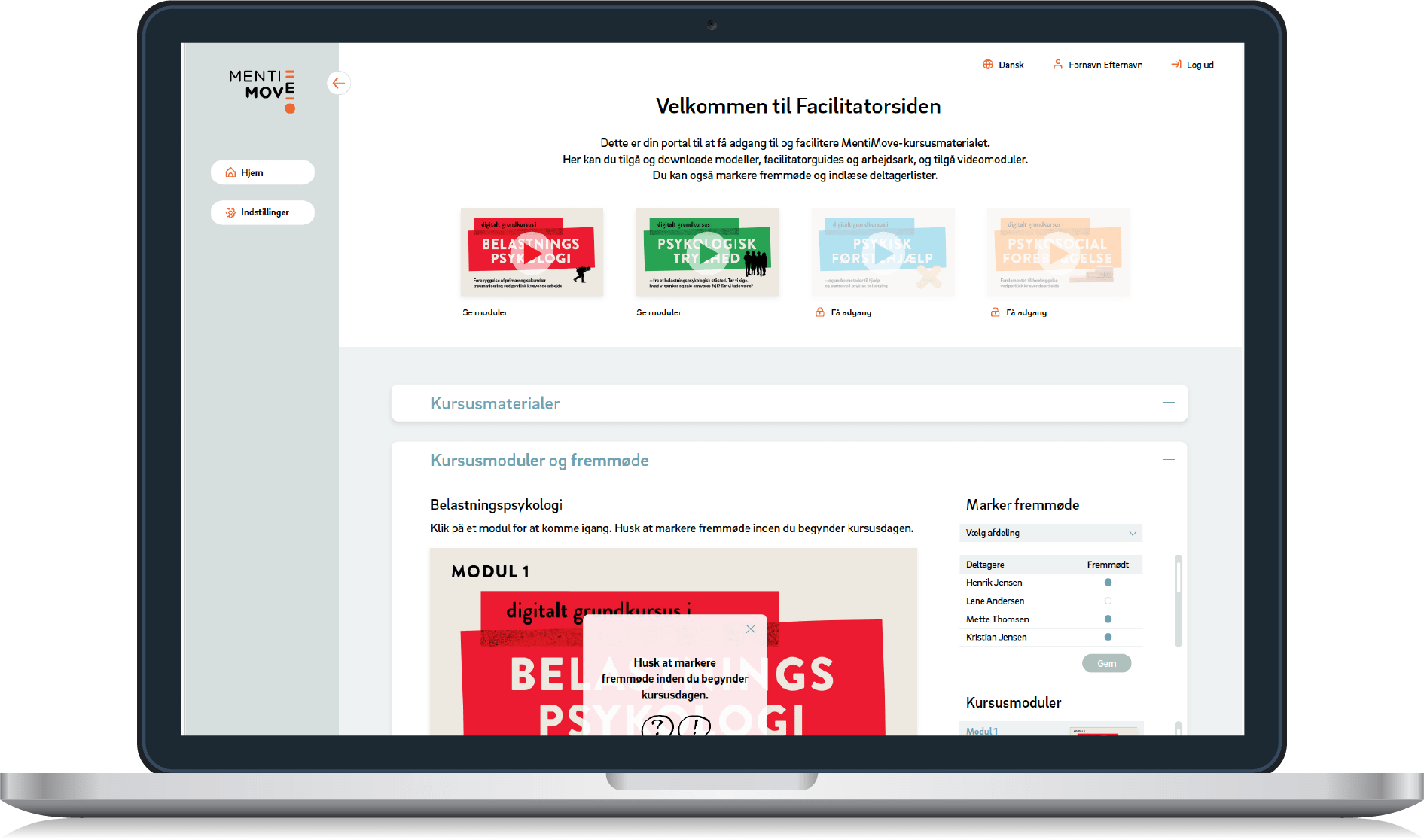Viewport: 1424px width, 840px height.
Task: Click the Kursusmoduler heading on the right
Action: tap(1014, 702)
